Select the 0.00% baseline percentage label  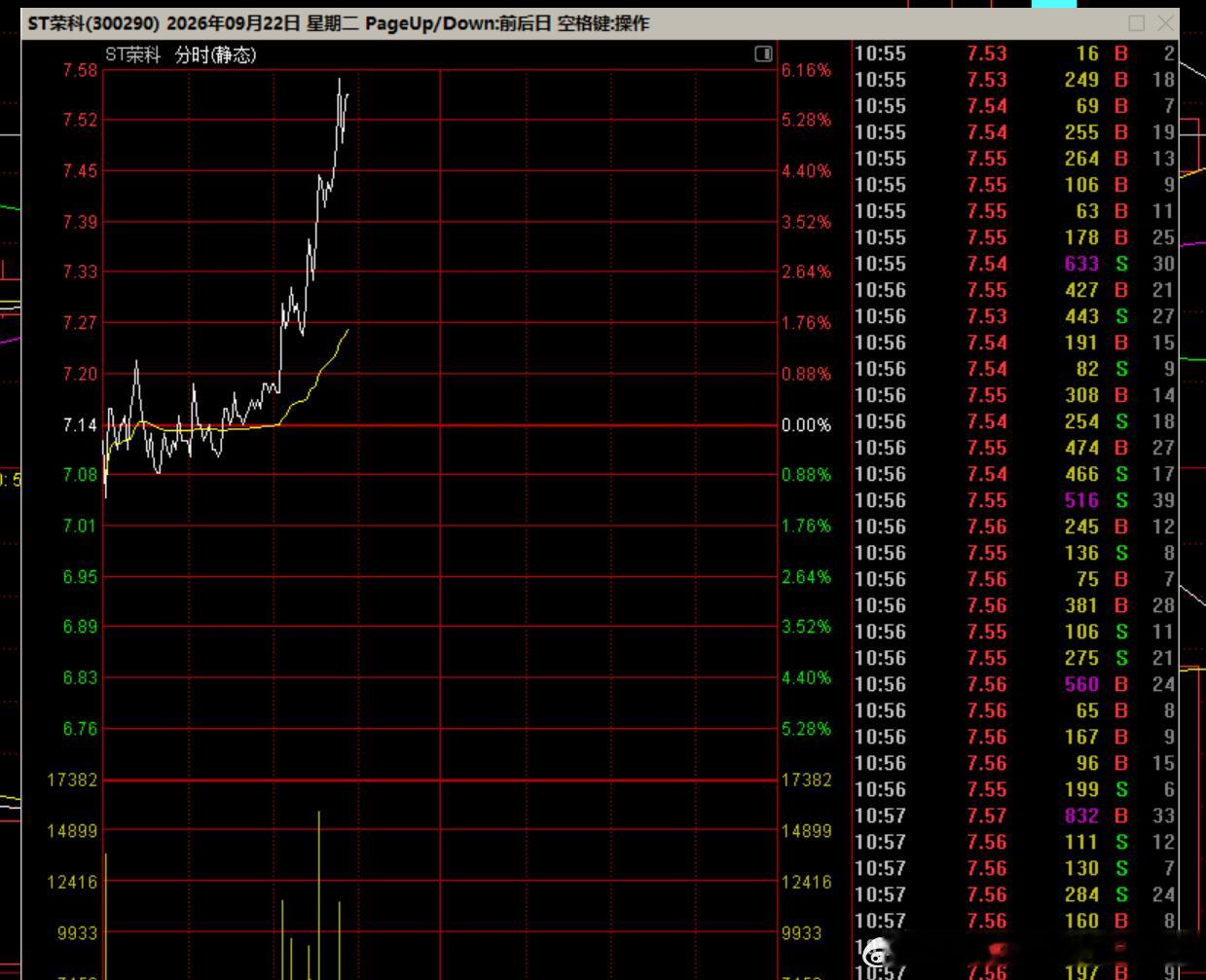click(x=806, y=425)
